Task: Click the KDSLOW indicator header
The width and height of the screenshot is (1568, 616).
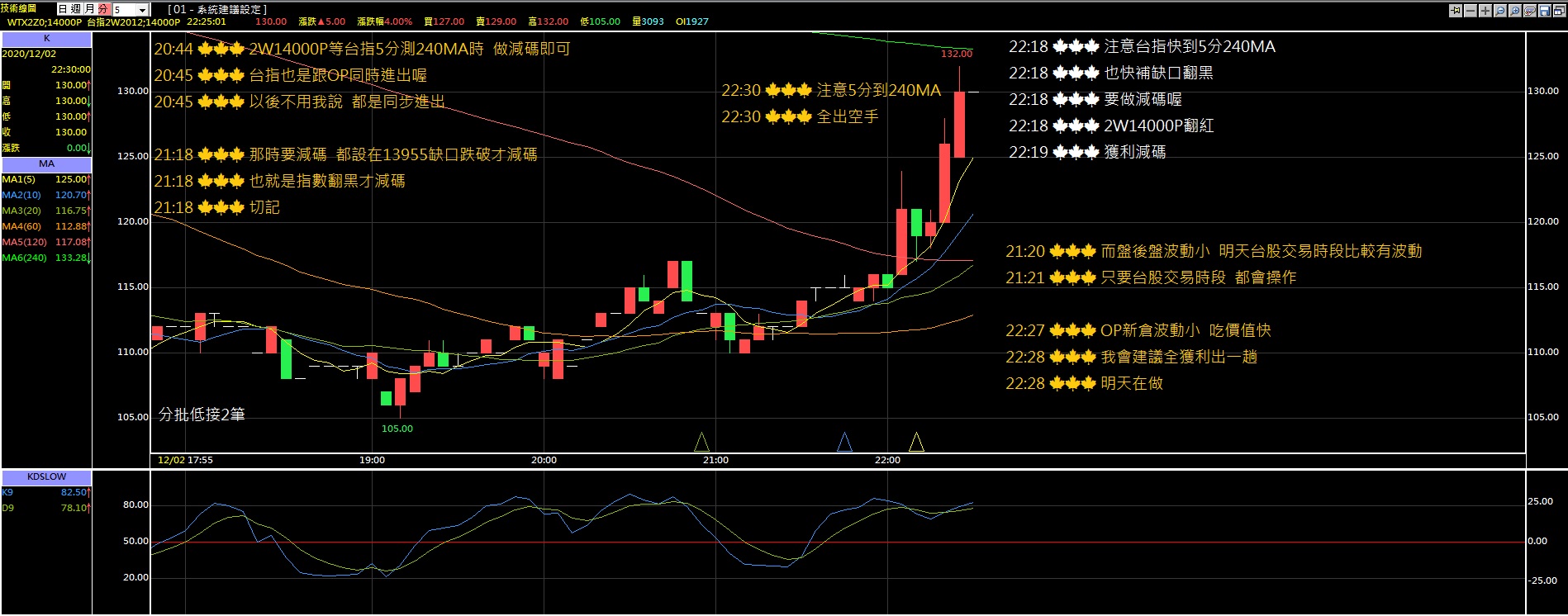Action: click(46, 477)
